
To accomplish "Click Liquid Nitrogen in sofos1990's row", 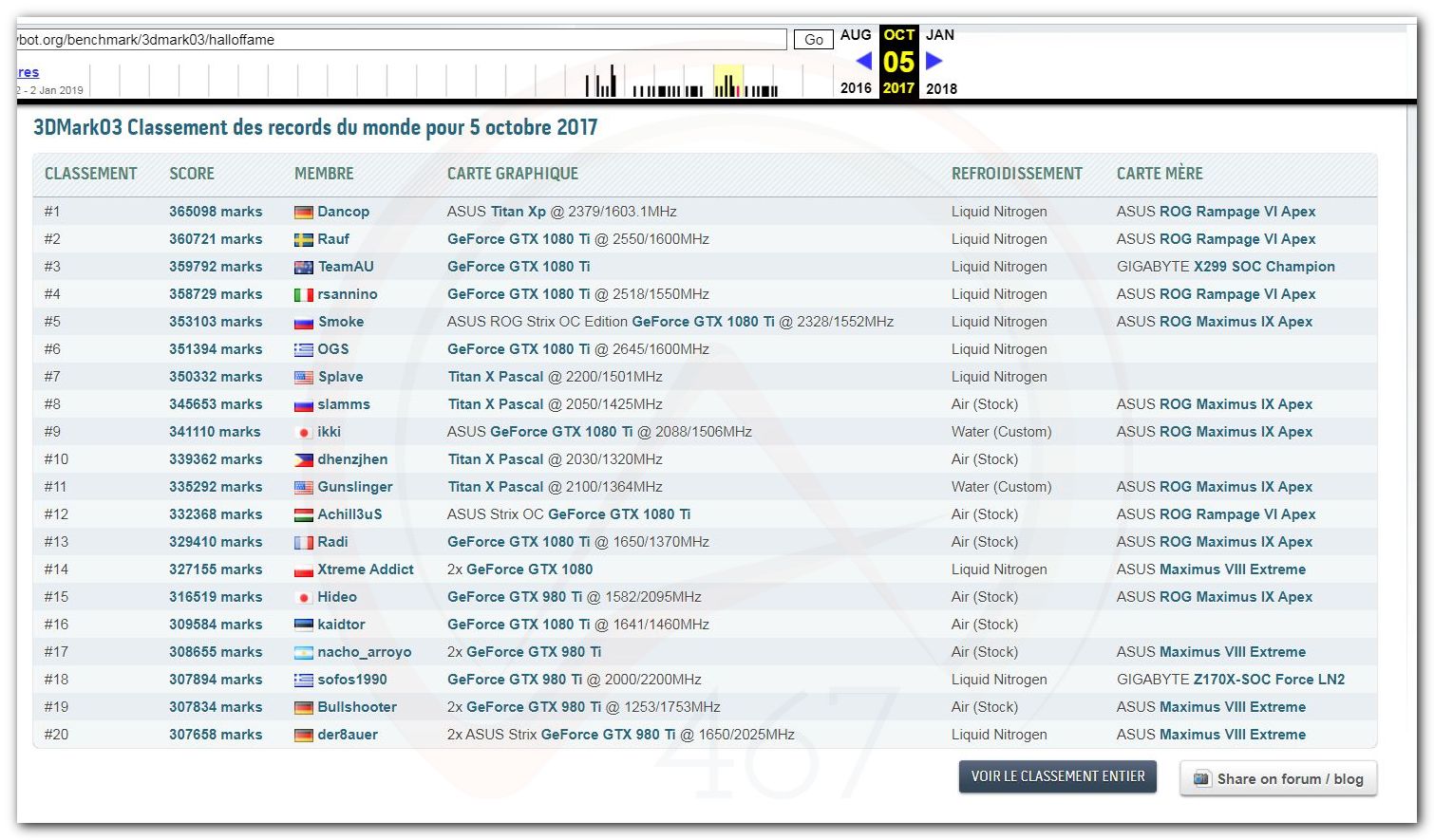I will click(x=999, y=680).
